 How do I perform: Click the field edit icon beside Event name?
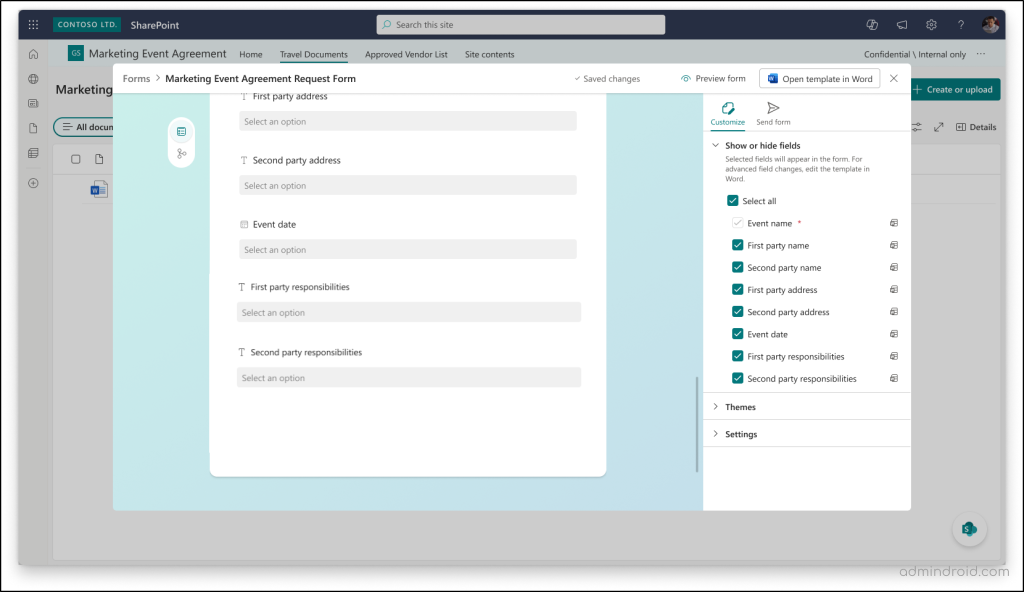click(893, 222)
